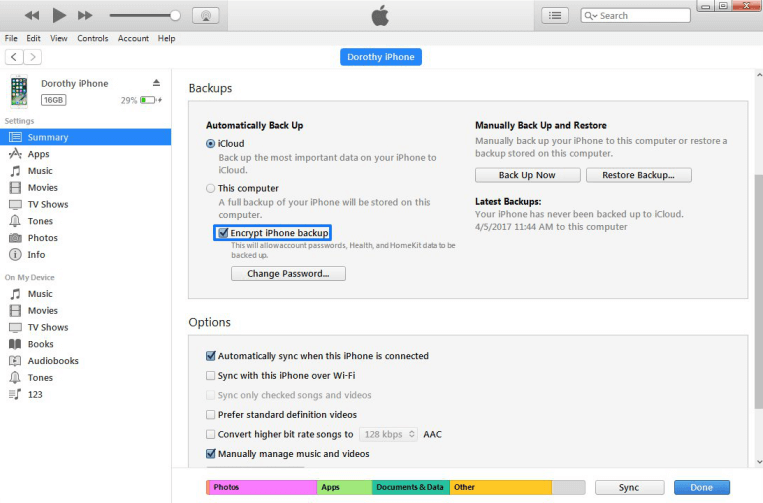The width and height of the screenshot is (763, 503).
Task: Open the Help menu
Action: [166, 38]
